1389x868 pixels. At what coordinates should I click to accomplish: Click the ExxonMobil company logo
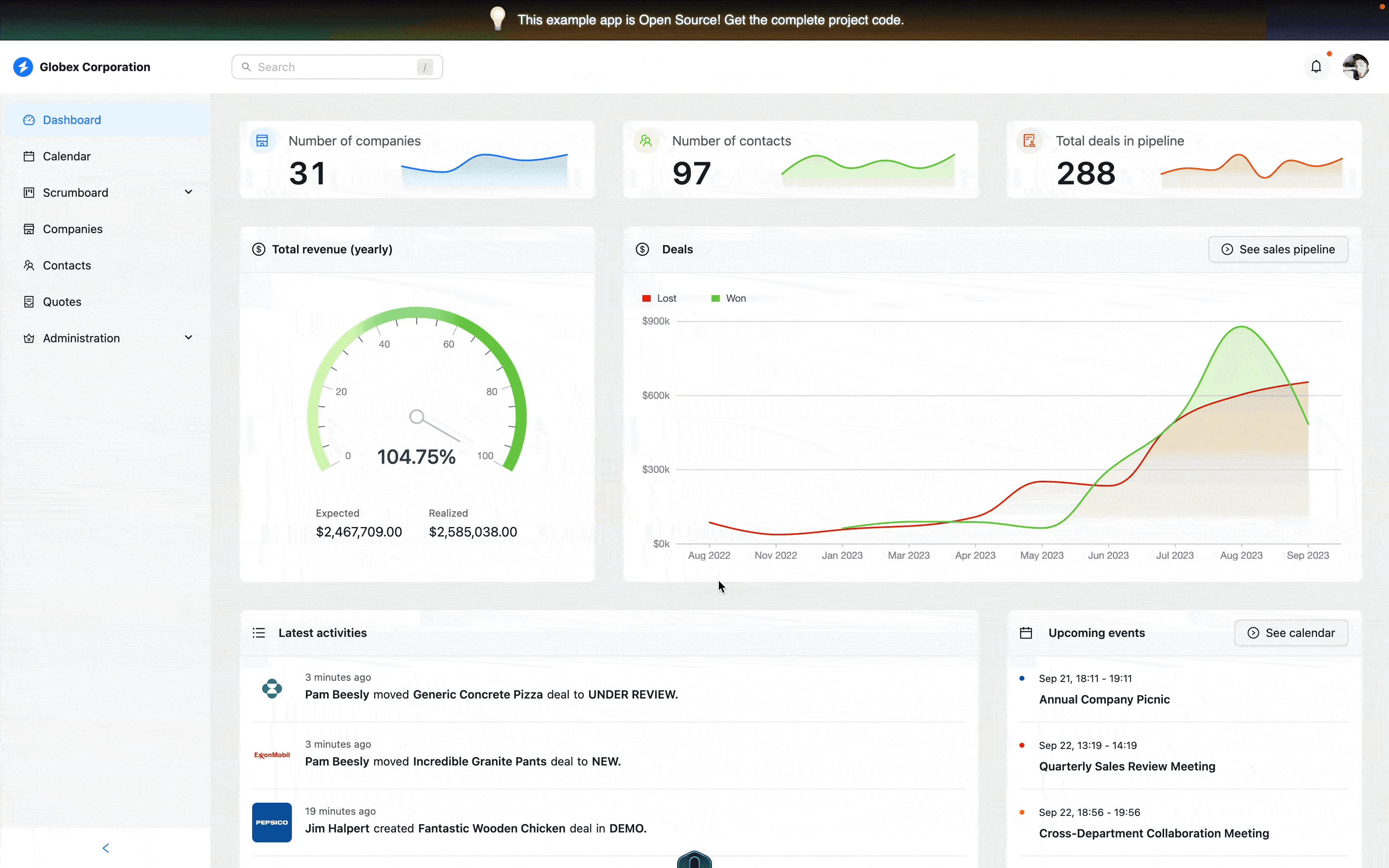click(272, 755)
